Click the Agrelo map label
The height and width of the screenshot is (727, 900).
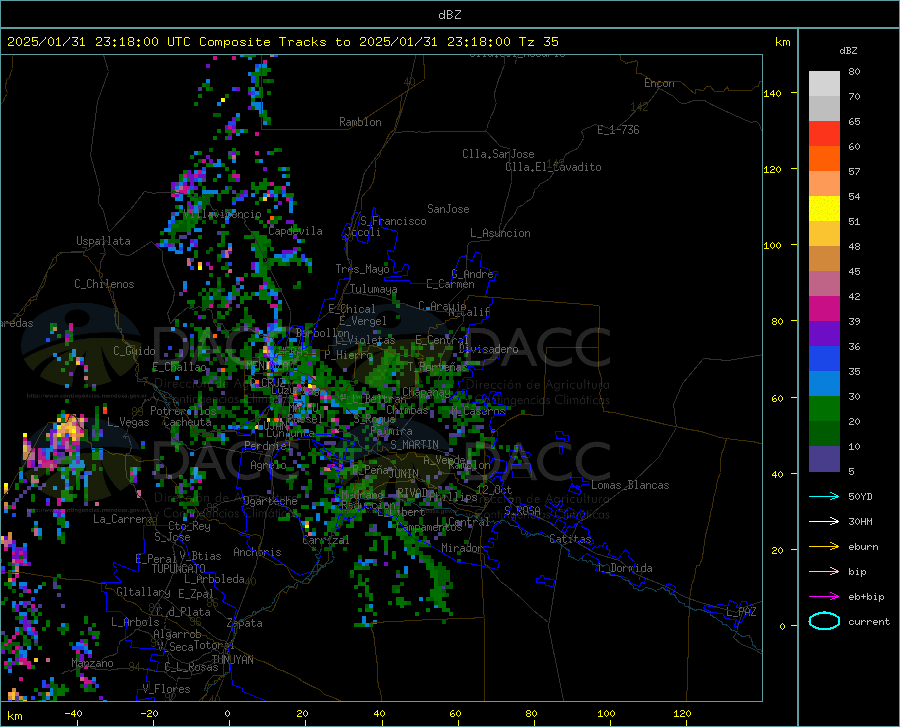coord(268,465)
